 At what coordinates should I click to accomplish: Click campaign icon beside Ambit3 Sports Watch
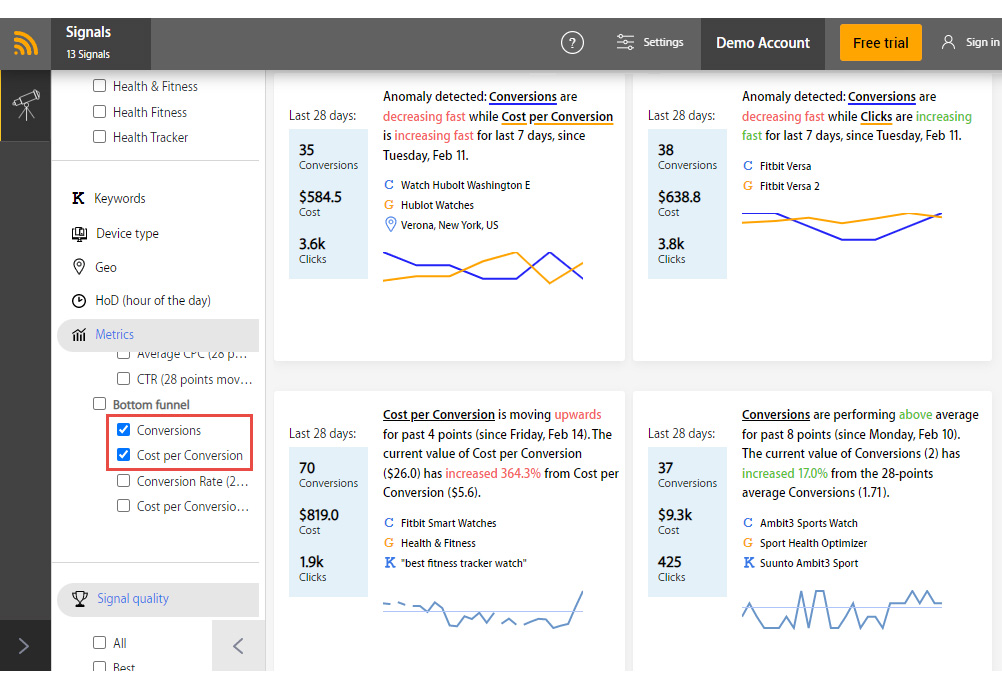click(748, 523)
